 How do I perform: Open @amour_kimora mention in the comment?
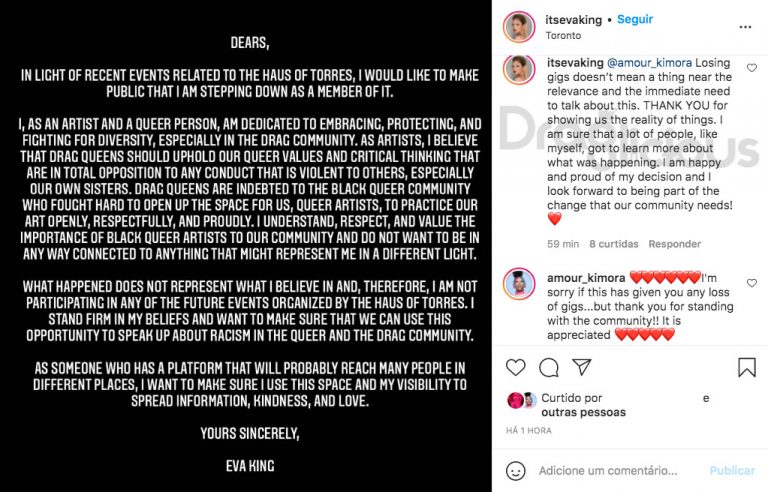pyautogui.click(x=649, y=63)
